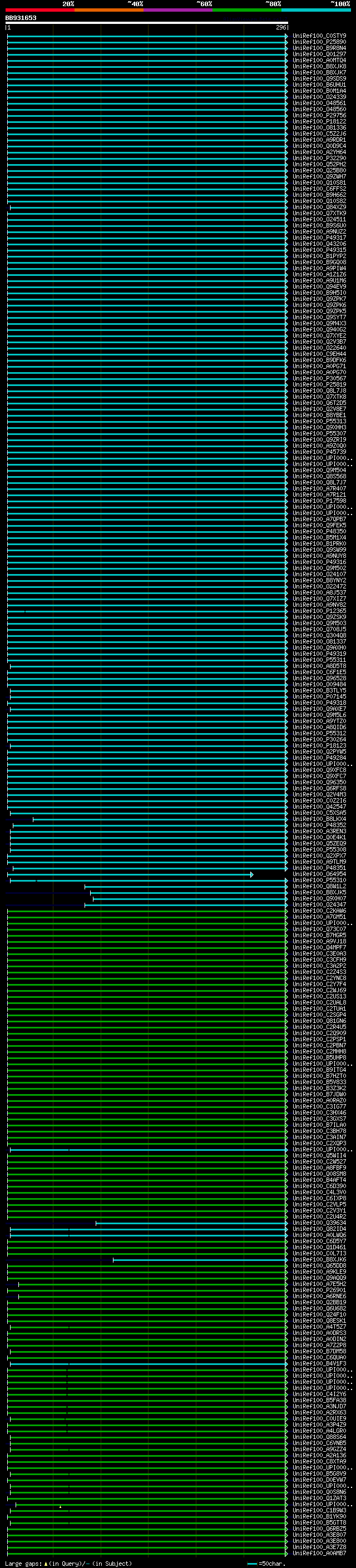Open hit UniRef100_O24347
The image size is (356, 1568).
click(x=319, y=904)
